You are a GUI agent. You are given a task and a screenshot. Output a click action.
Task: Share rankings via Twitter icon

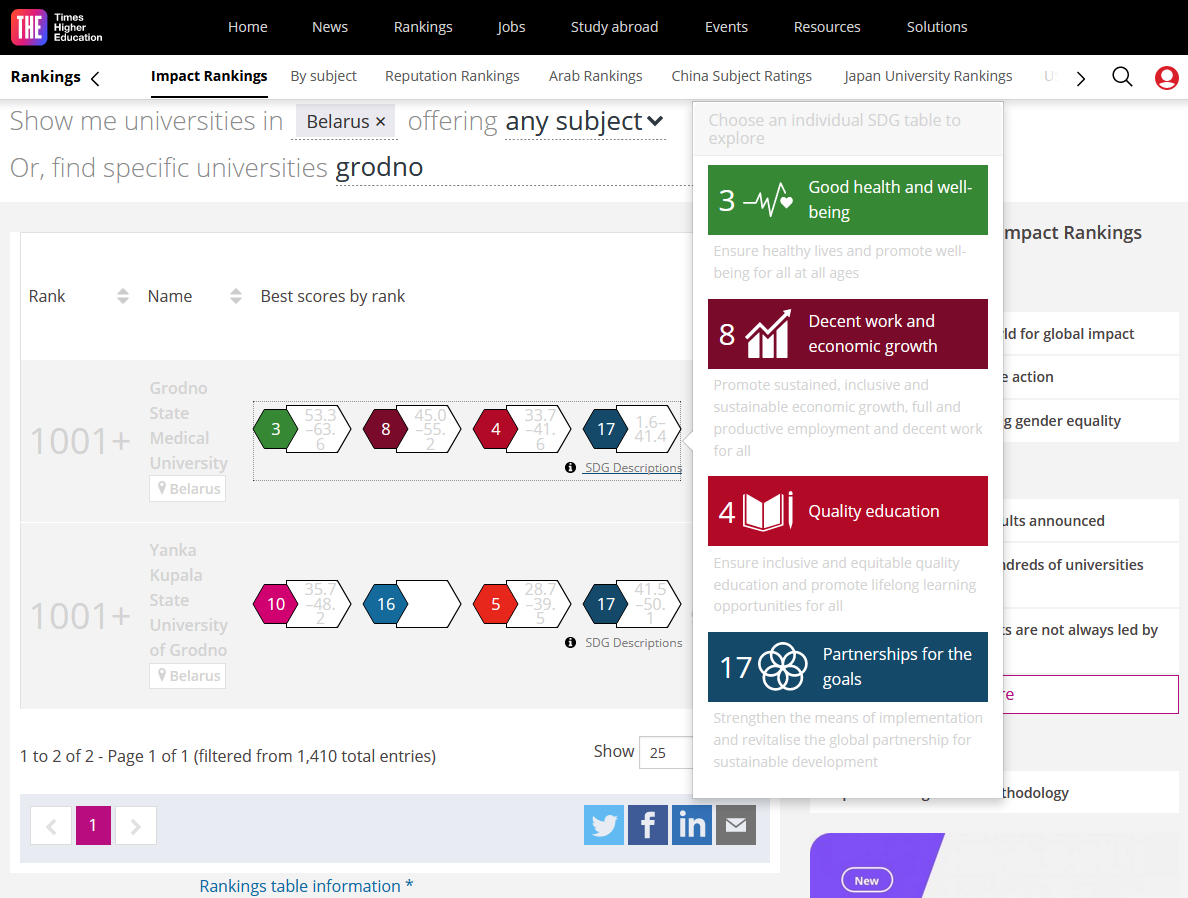tap(604, 825)
